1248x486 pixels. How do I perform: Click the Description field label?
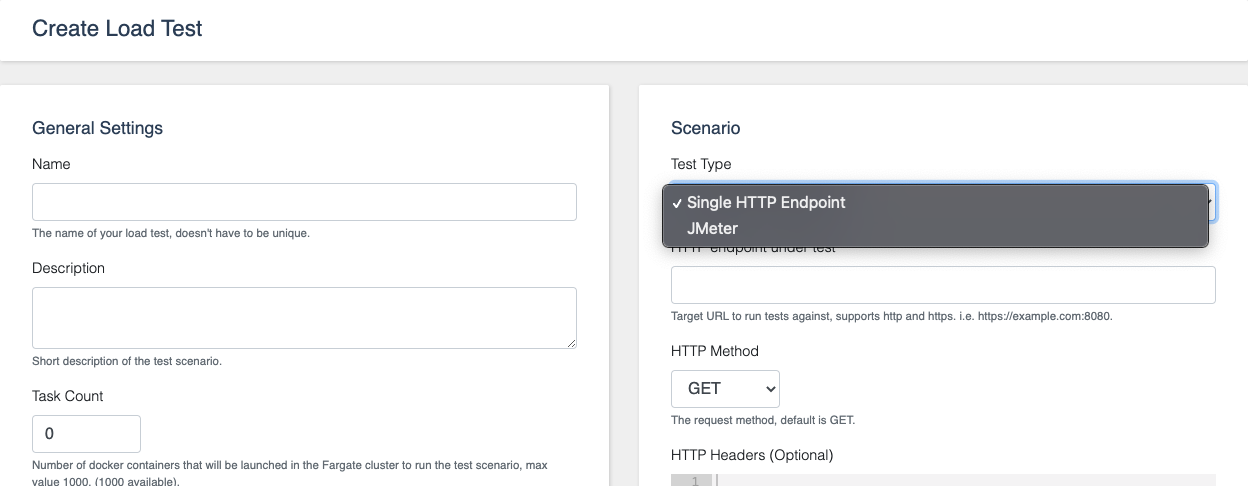click(68, 268)
